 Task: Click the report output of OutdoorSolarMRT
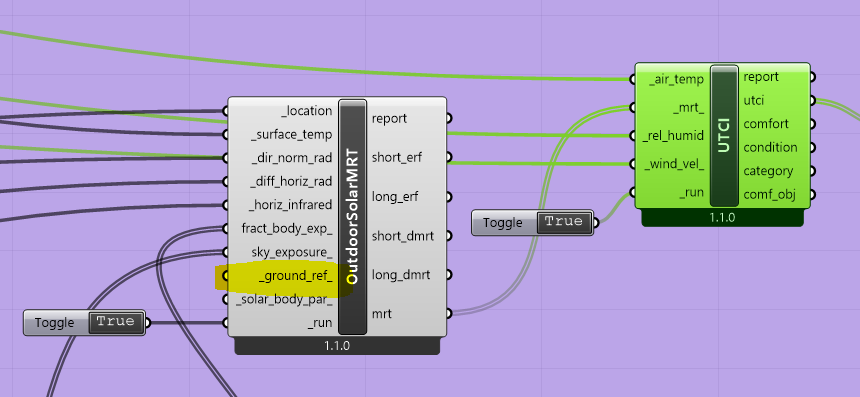(x=389, y=118)
